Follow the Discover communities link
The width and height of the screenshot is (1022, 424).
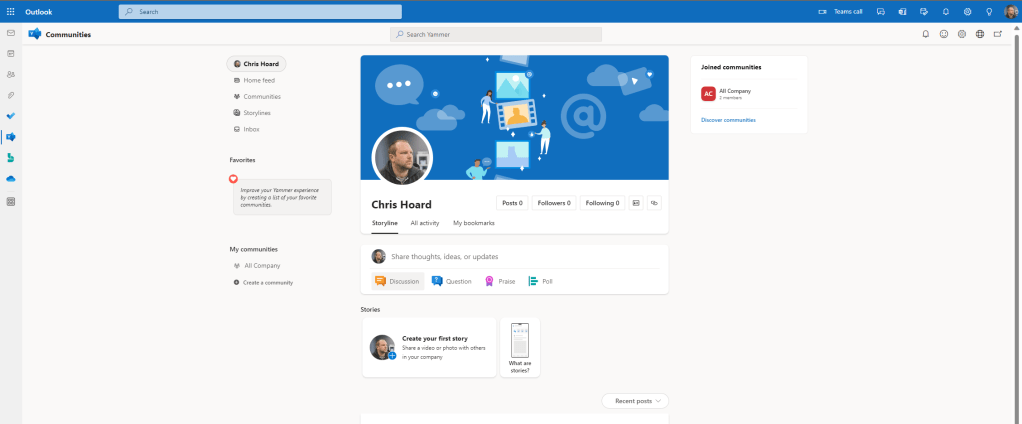coord(728,120)
